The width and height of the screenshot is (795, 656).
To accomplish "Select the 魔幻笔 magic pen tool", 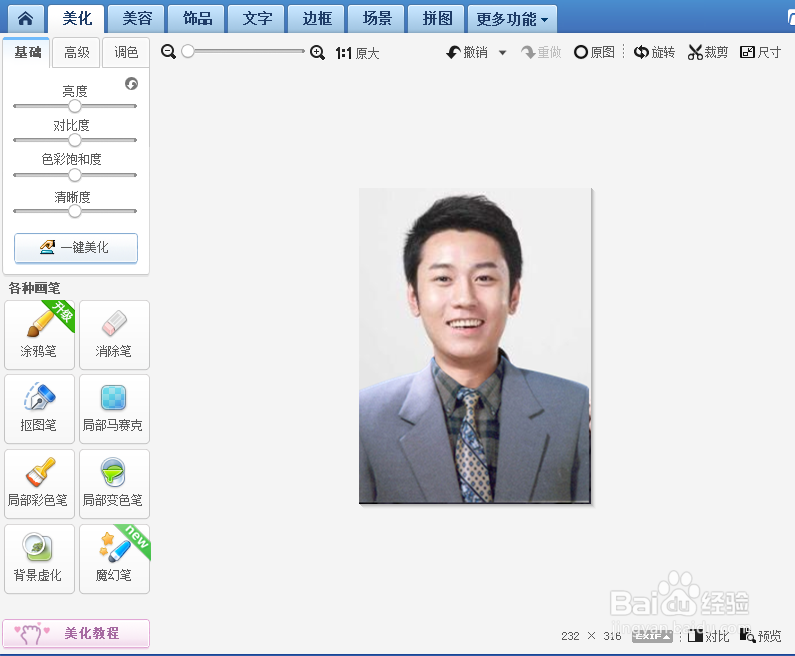I will [x=114, y=559].
